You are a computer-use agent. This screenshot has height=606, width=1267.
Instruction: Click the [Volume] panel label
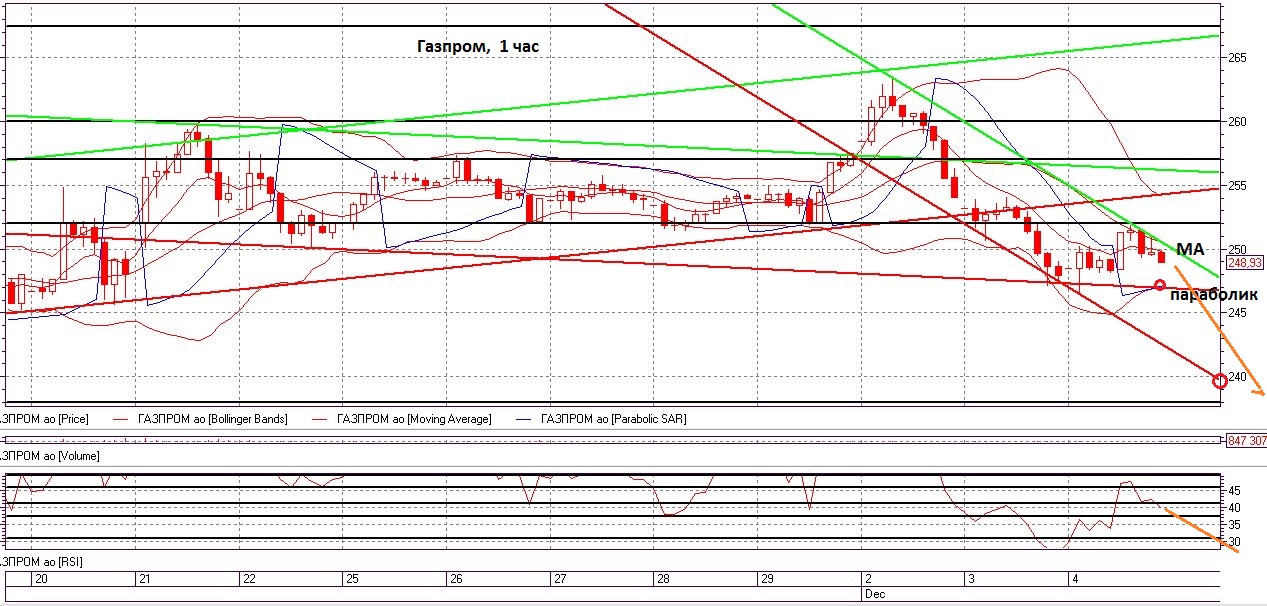[49, 456]
